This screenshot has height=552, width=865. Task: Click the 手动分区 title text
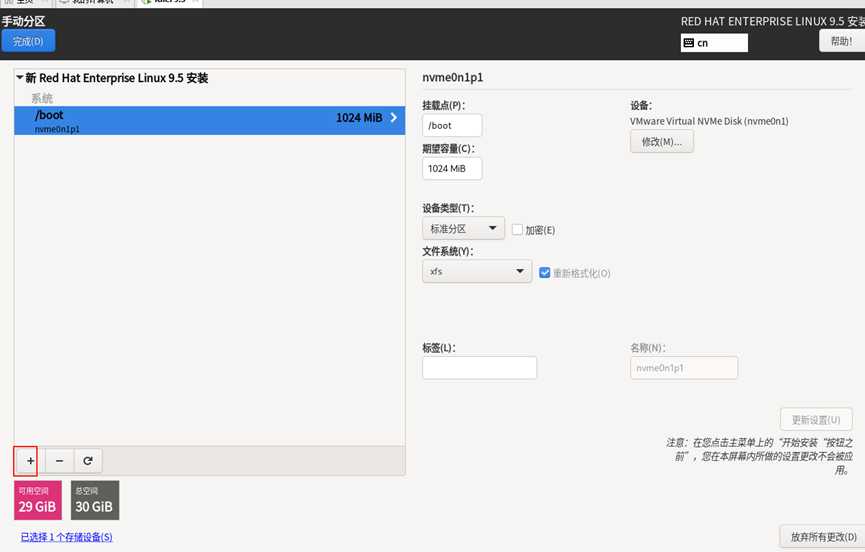(x=23, y=21)
